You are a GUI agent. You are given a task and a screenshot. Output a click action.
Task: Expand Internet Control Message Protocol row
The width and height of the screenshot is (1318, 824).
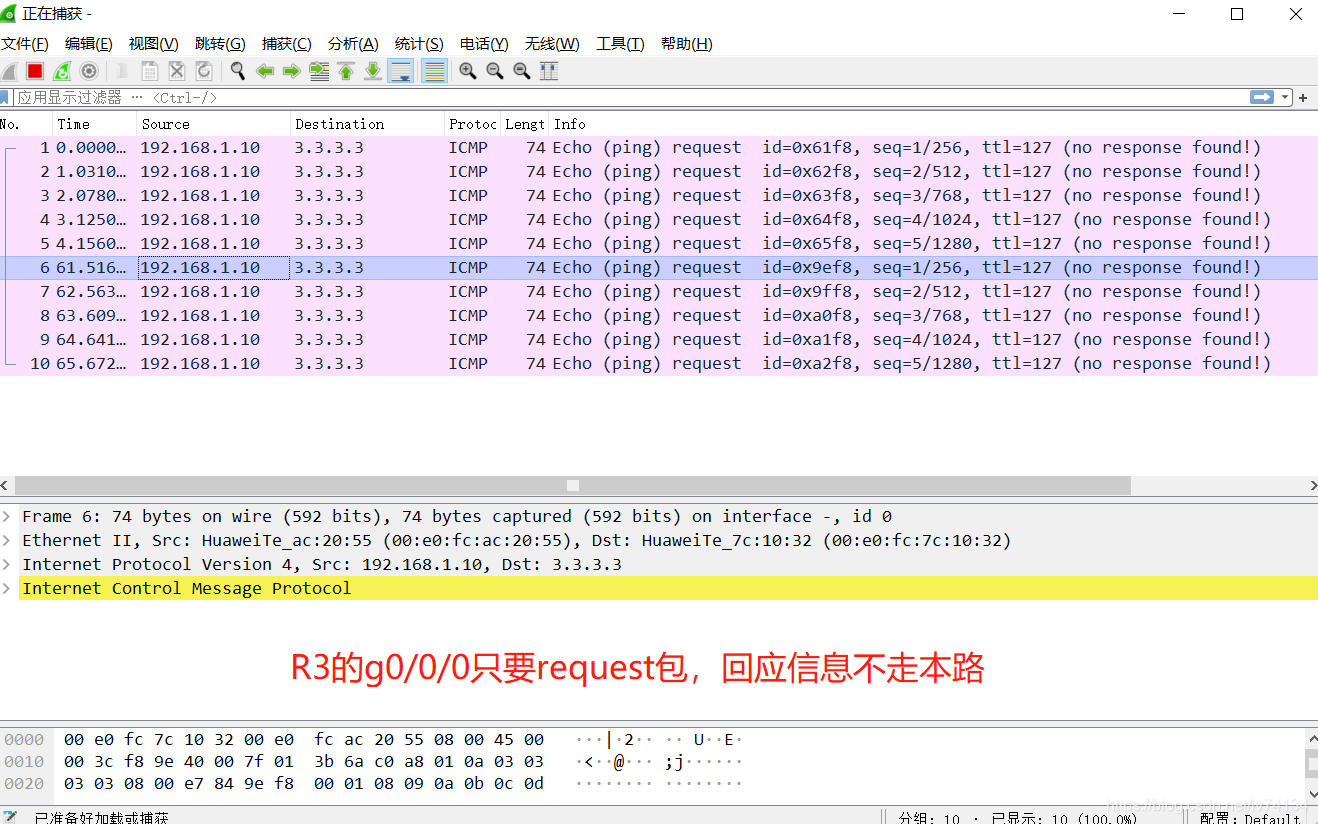[x=7, y=588]
